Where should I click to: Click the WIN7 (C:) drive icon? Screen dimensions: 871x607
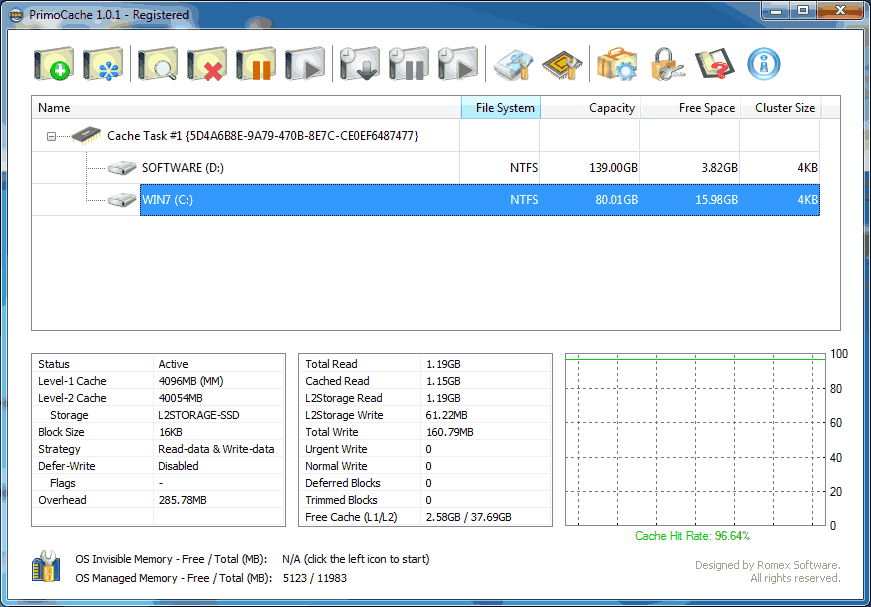coord(122,200)
